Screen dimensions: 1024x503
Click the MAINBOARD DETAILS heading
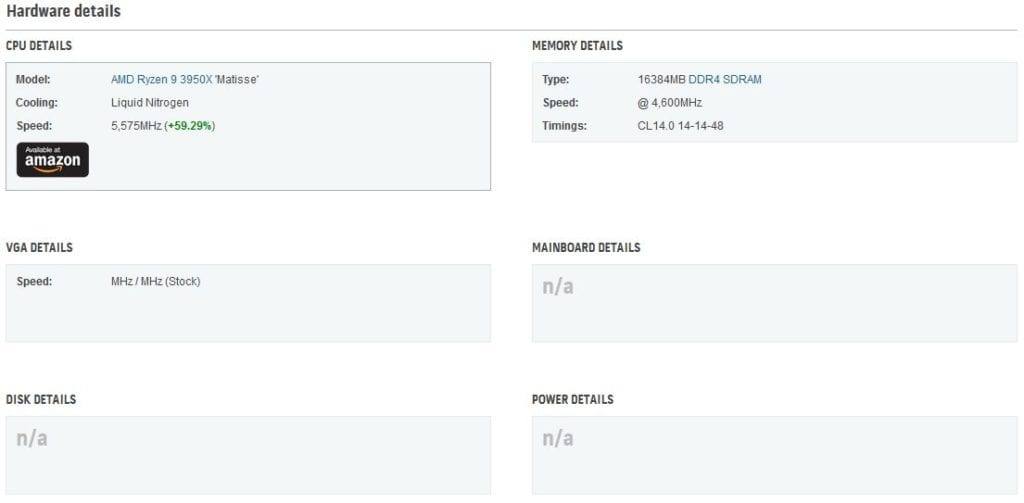pos(586,248)
